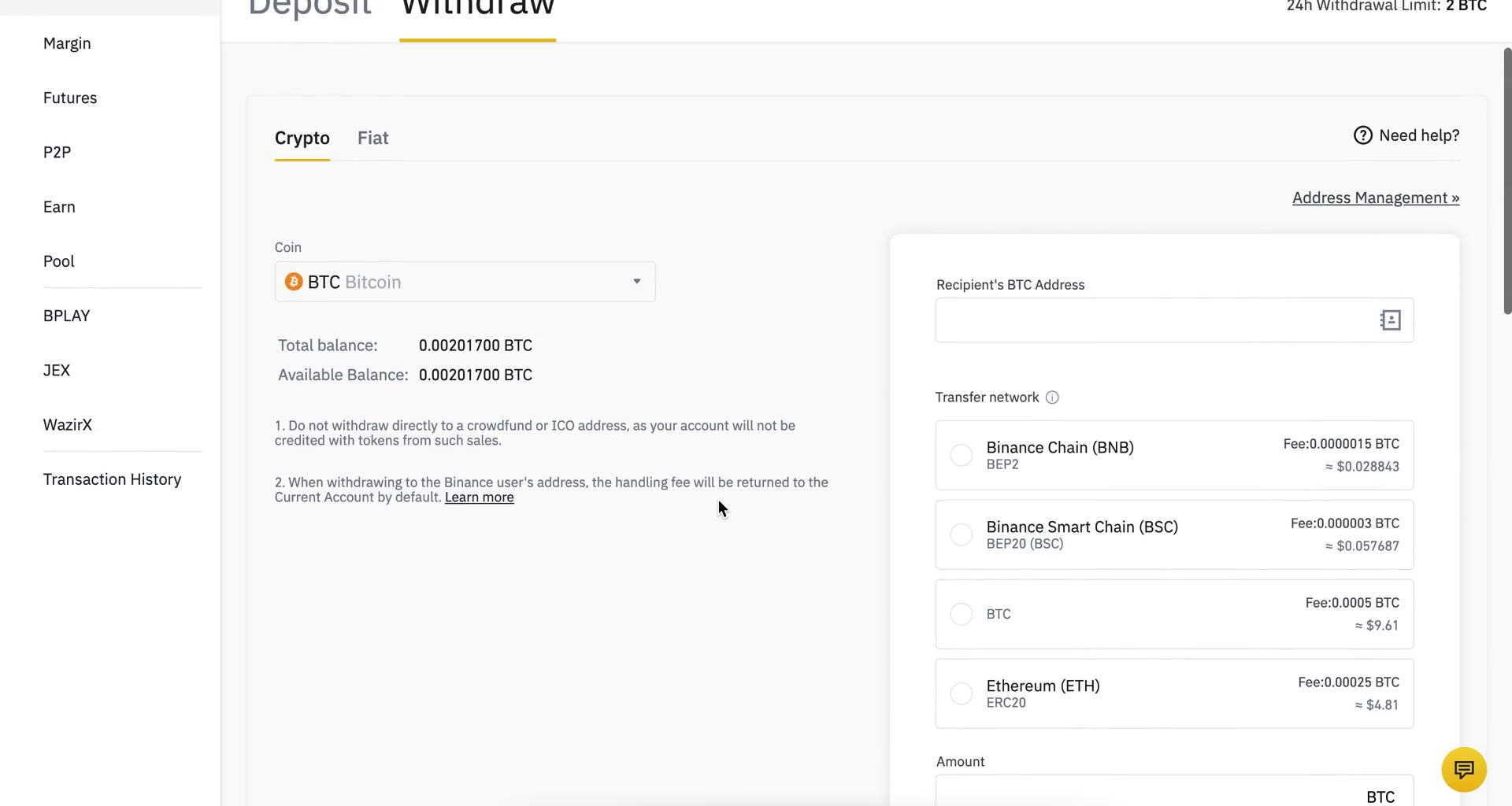The width and height of the screenshot is (1512, 806).
Task: Open the chat support bubble
Action: [1464, 770]
